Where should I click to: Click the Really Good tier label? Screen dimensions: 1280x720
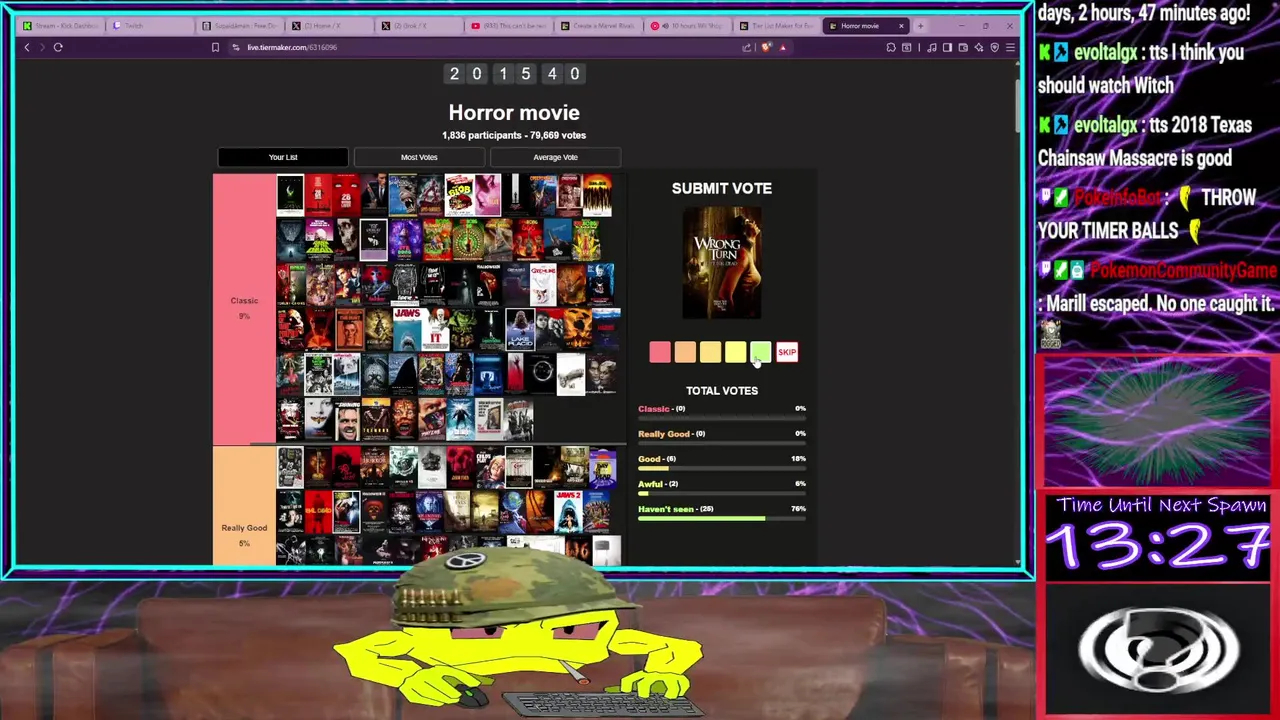pyautogui.click(x=244, y=506)
